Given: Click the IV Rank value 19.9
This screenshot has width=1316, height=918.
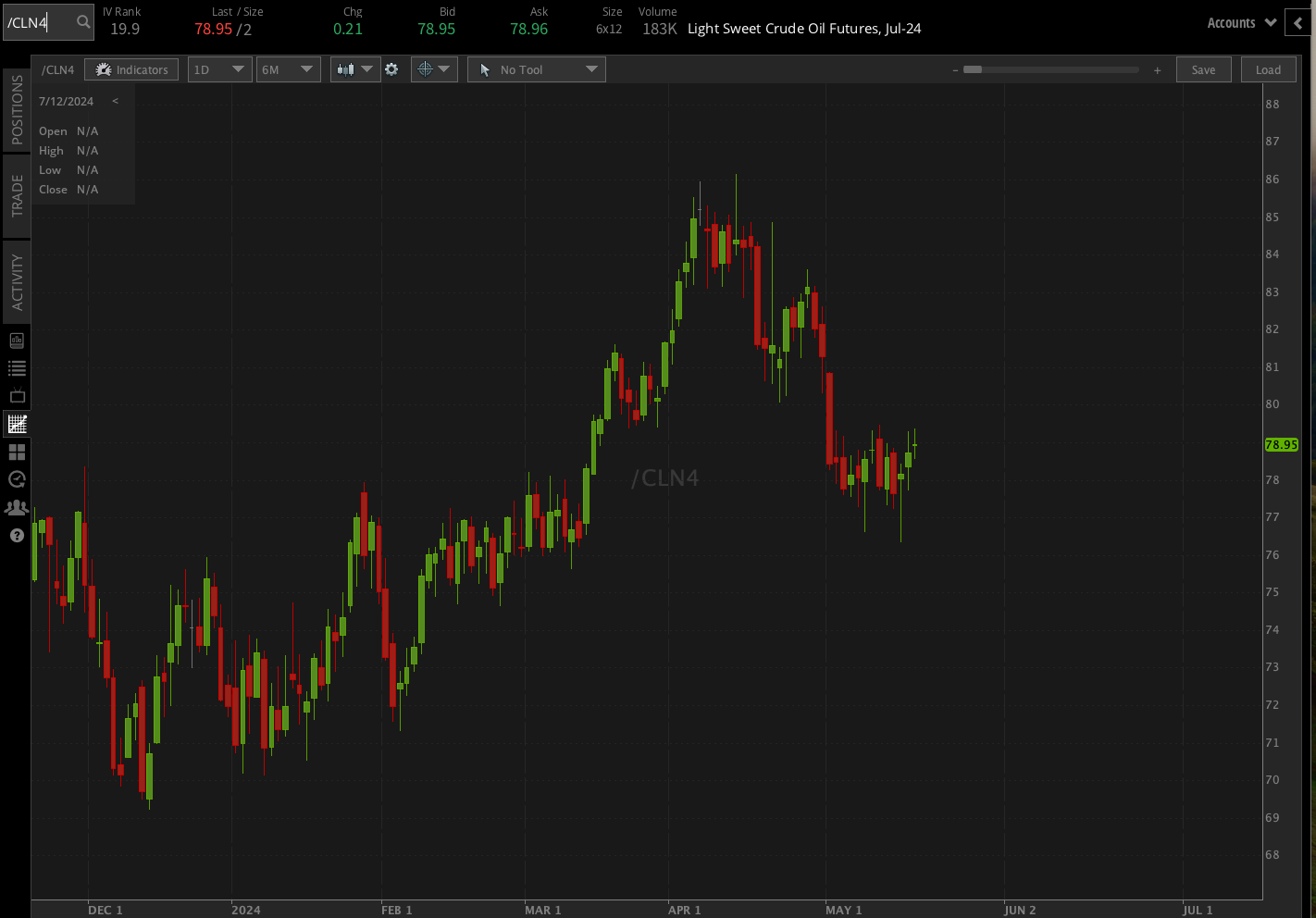Looking at the screenshot, I should click(x=125, y=29).
